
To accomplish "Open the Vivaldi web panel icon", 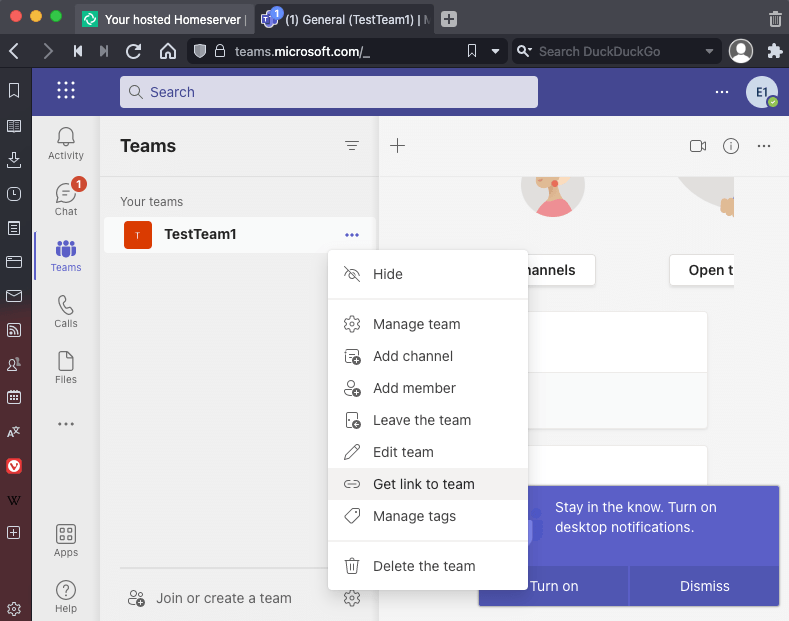I will click(14, 466).
